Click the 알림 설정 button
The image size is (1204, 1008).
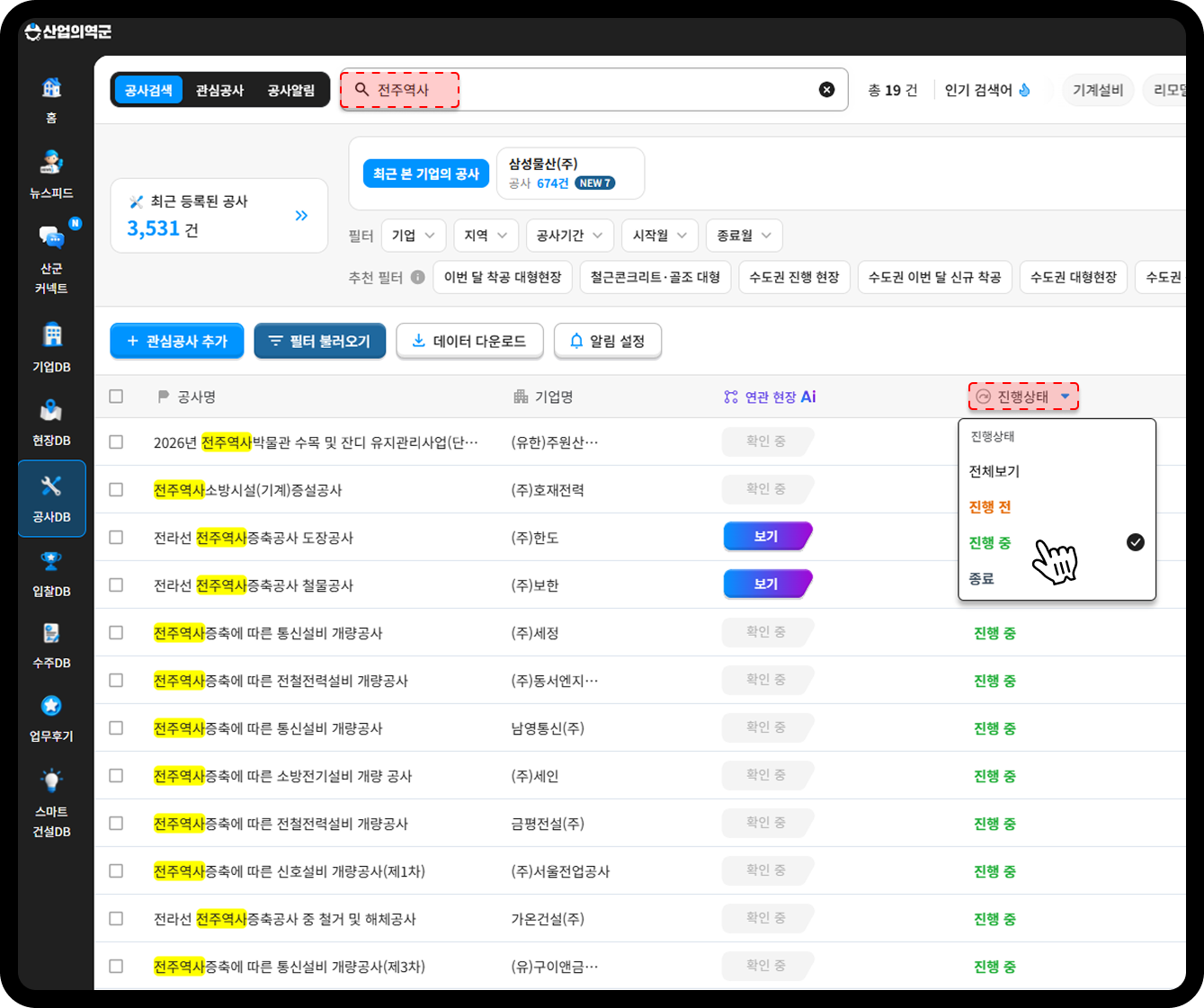click(608, 341)
